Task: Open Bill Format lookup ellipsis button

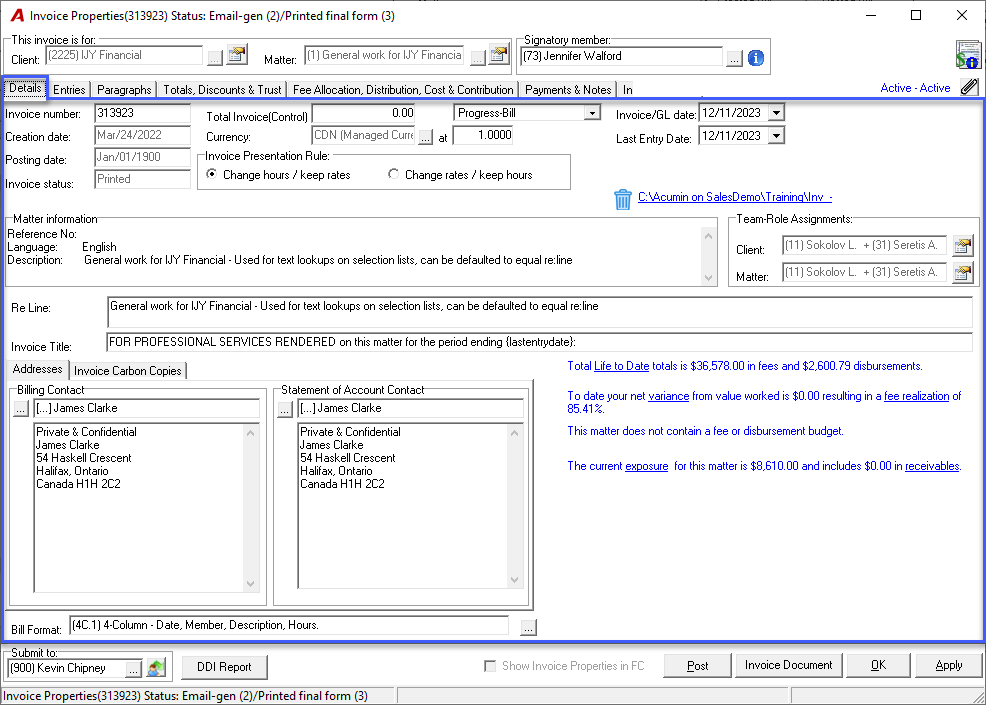Action: [528, 628]
